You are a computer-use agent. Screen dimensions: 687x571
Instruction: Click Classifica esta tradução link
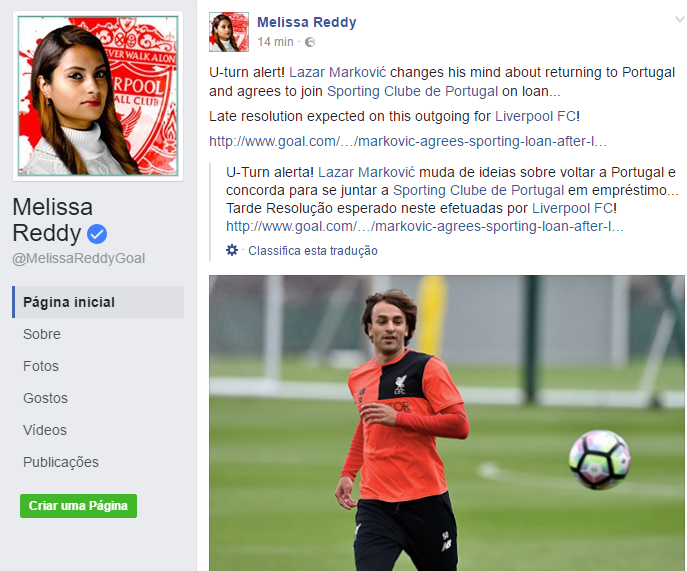tap(313, 251)
